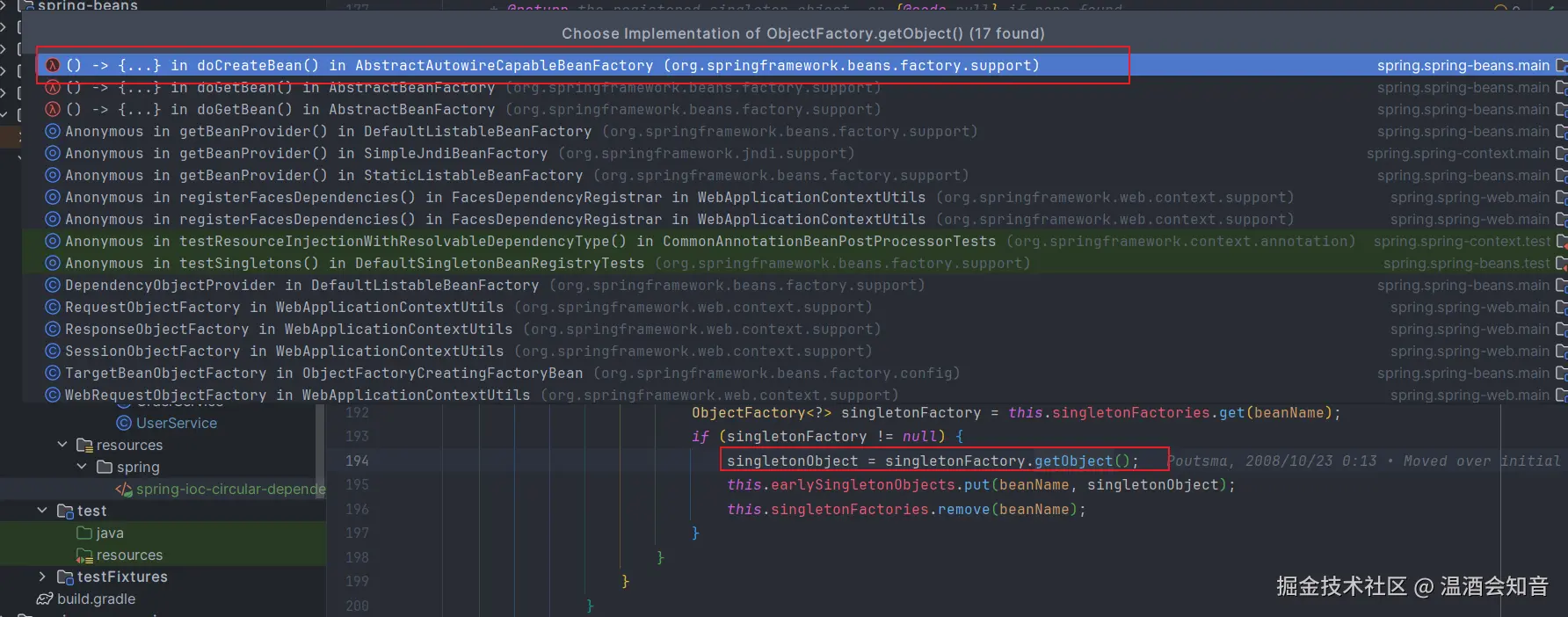Select TargetBeanObjectFactory in ObjectFactoryCreatingFactoryBean

795,373
